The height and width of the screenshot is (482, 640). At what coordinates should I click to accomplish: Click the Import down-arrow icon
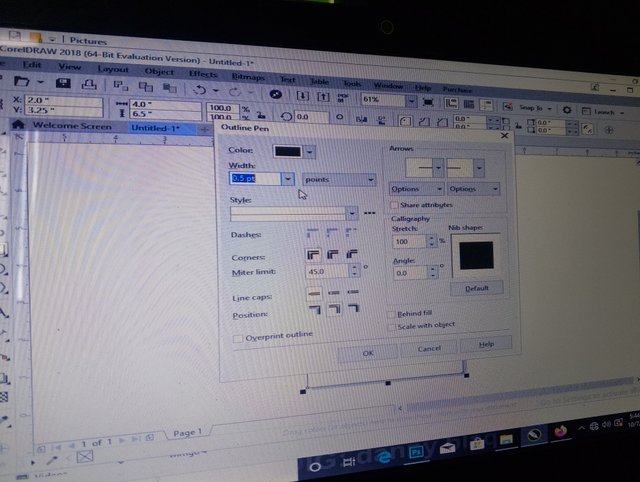point(302,96)
